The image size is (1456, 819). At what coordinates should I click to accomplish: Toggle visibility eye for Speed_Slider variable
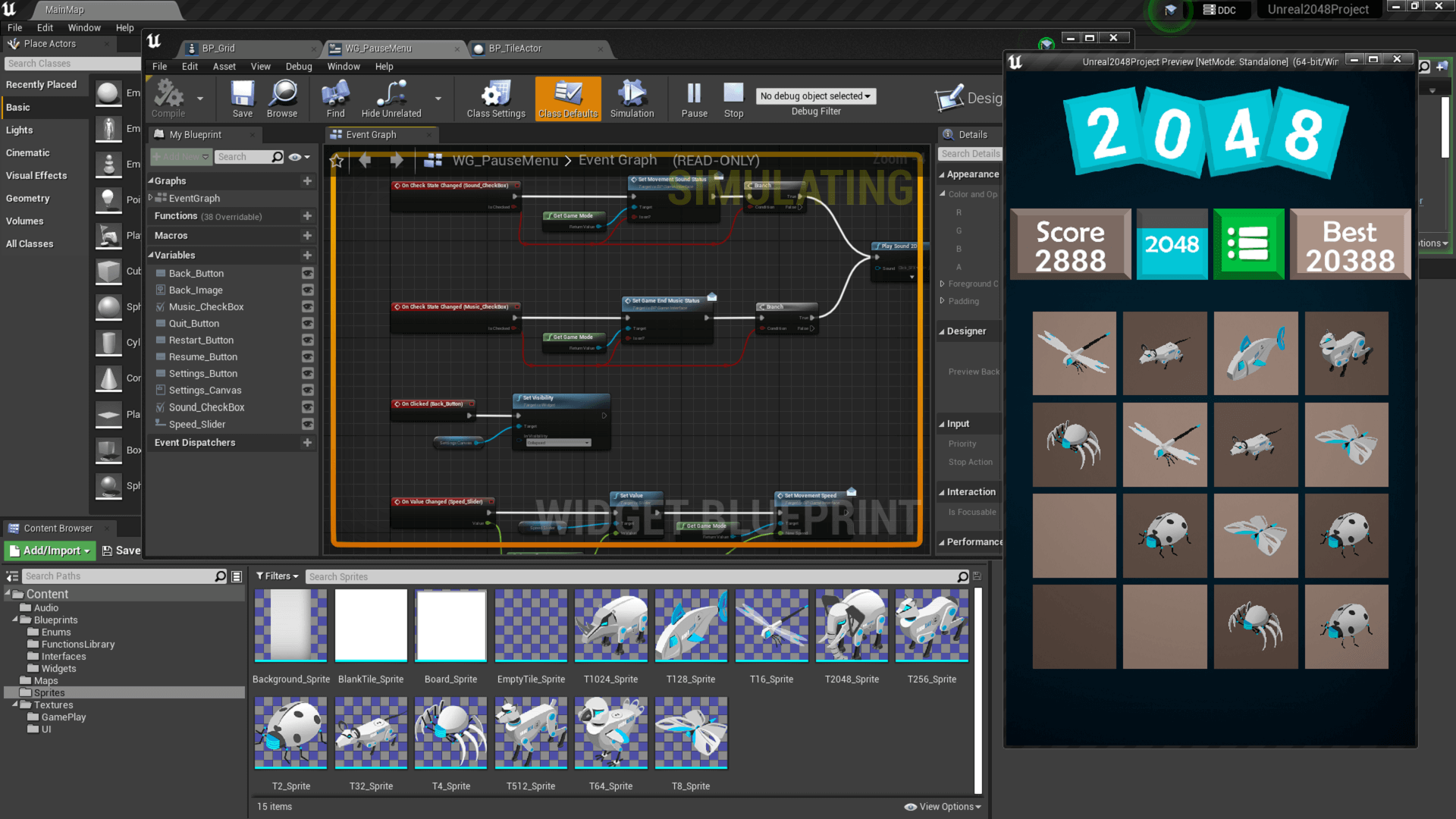click(x=308, y=425)
